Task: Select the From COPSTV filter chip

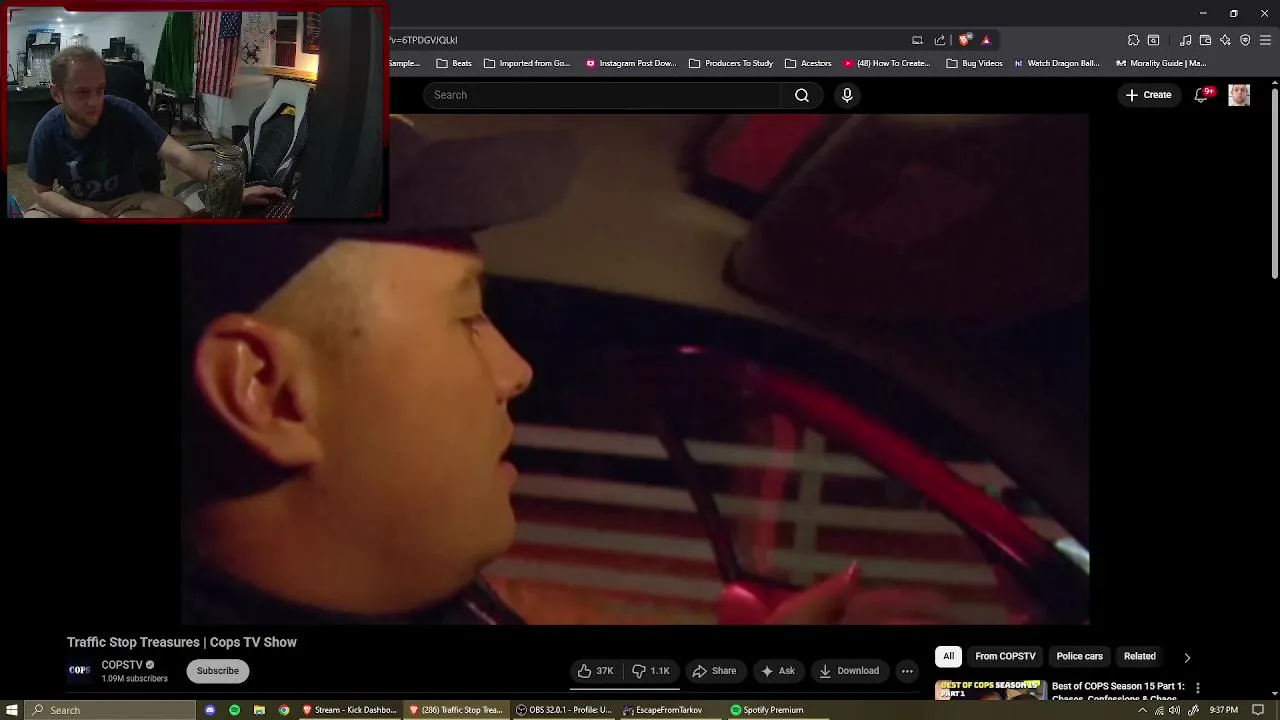Action: (1005, 656)
